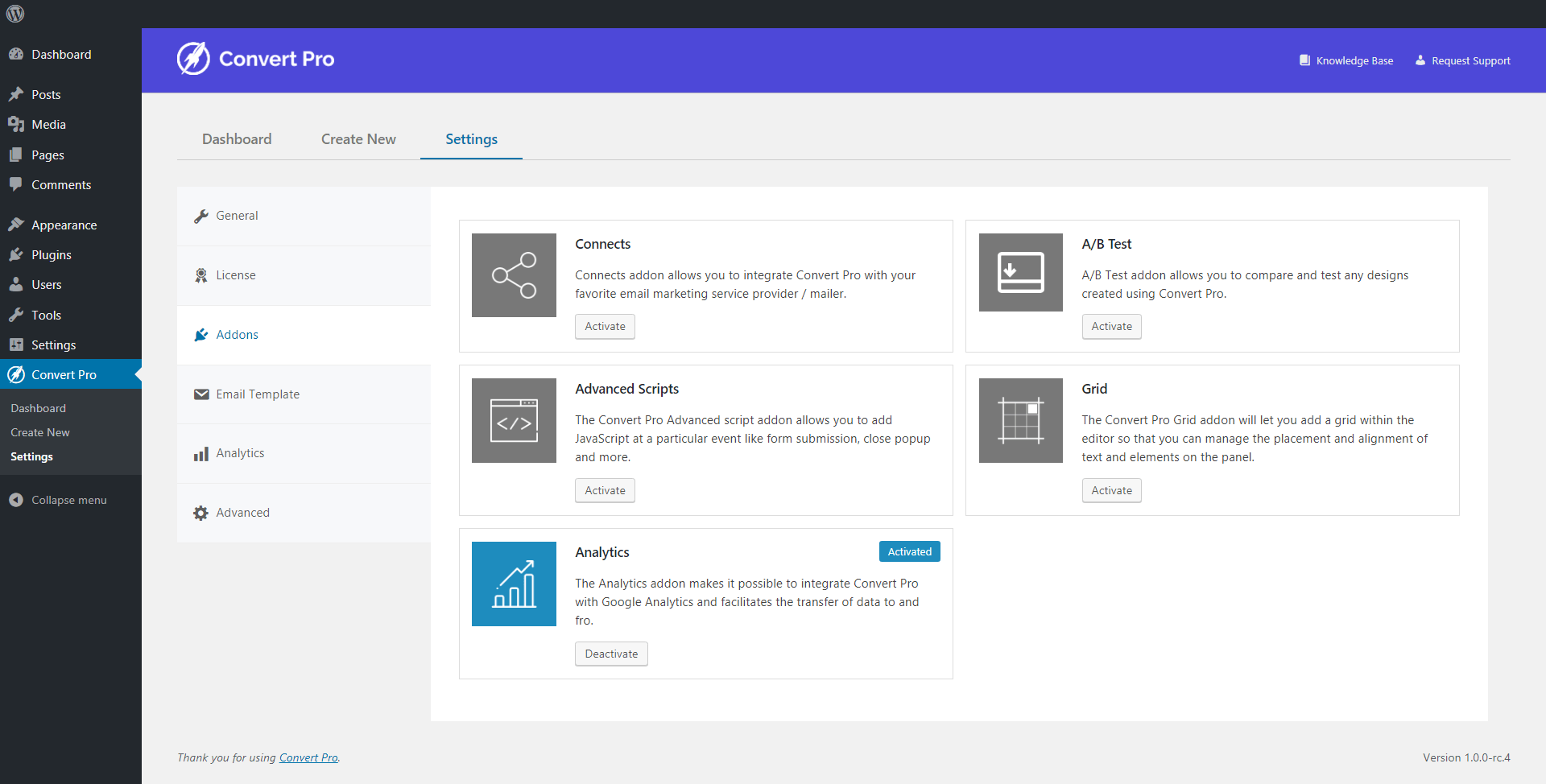Screen dimensions: 1546x784
Task: Open the Email Template settings section
Action: (x=304, y=394)
